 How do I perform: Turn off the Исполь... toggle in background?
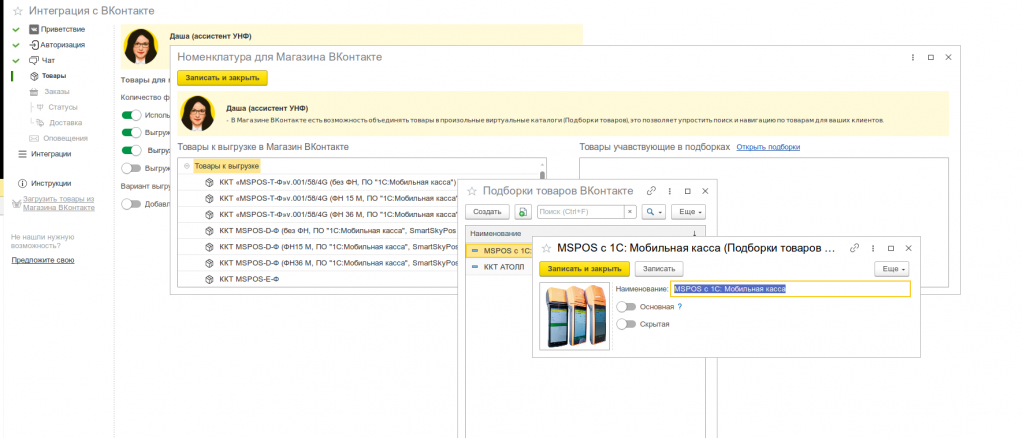coord(132,116)
